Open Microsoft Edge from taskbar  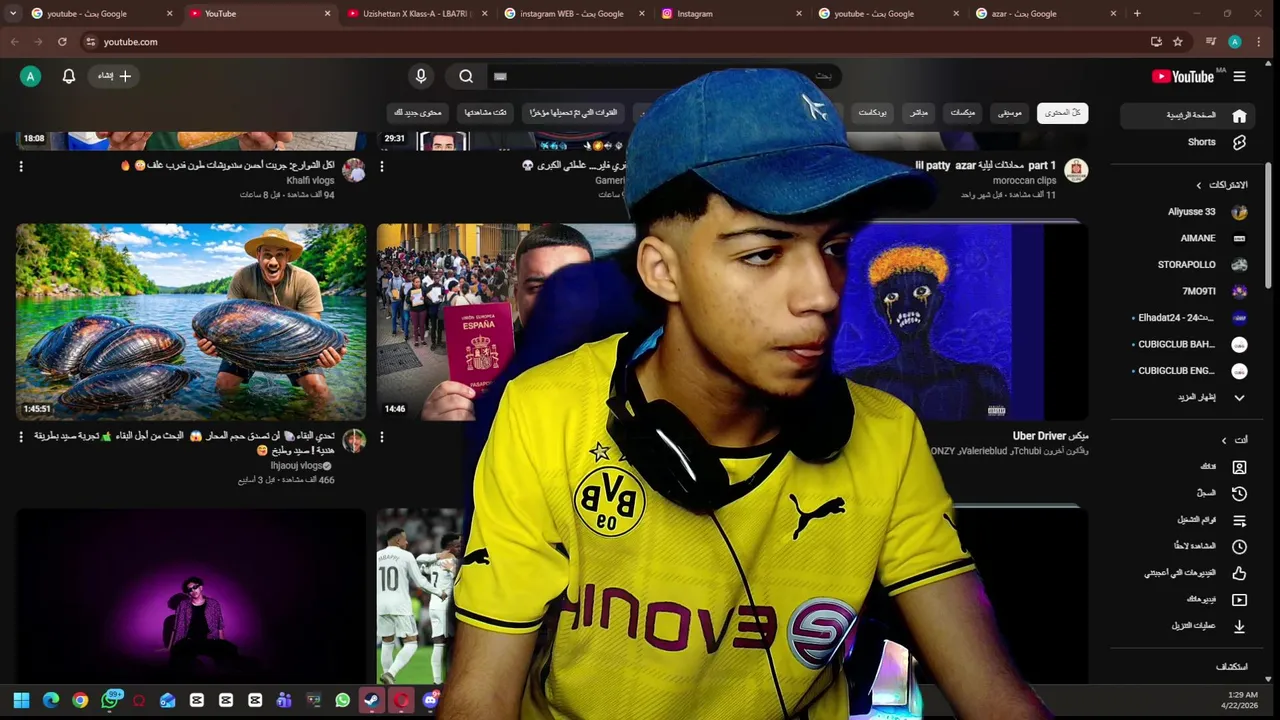point(51,701)
